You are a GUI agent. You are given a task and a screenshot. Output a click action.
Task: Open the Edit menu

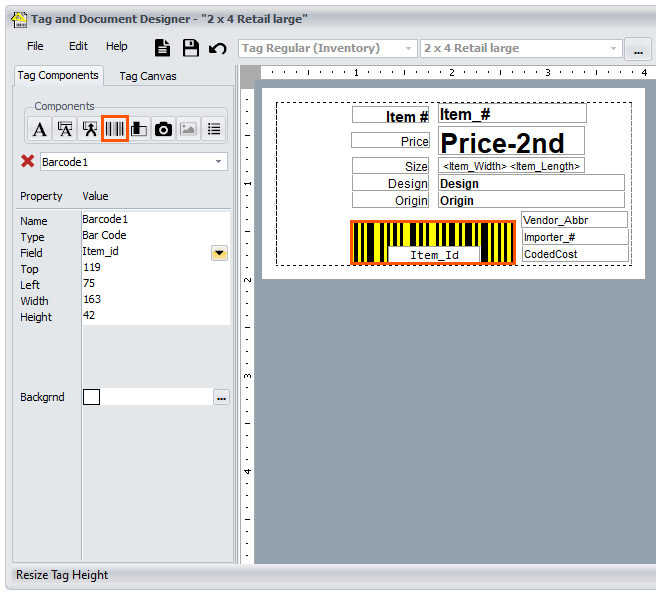tap(78, 46)
